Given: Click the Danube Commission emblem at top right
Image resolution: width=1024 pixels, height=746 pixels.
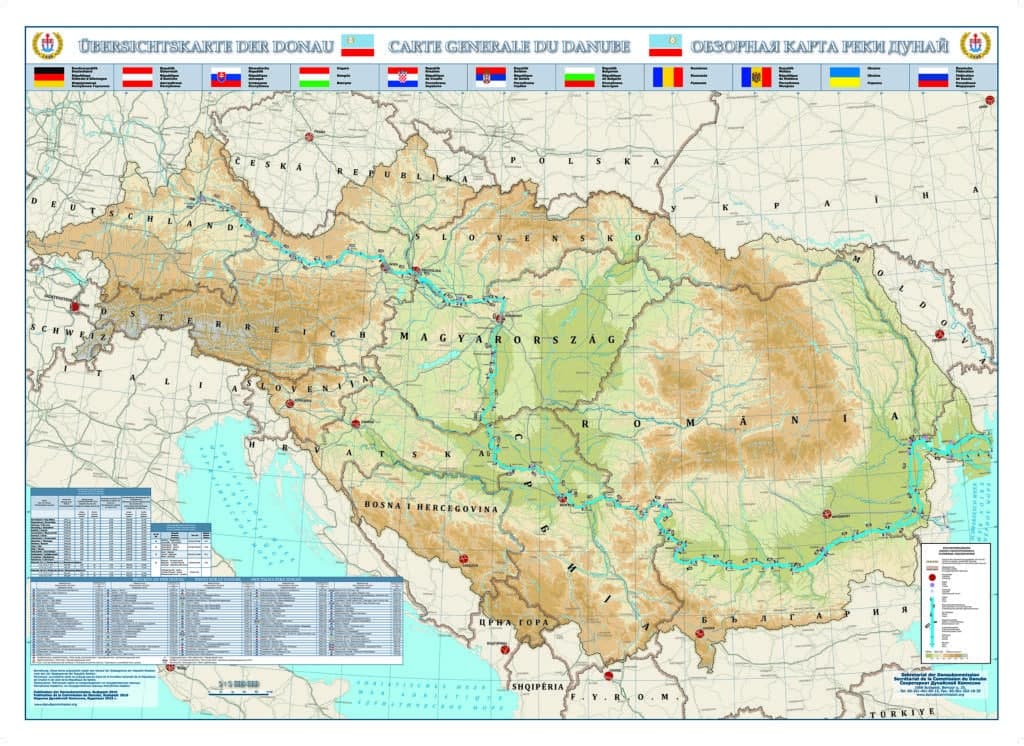Looking at the screenshot, I should click(975, 45).
